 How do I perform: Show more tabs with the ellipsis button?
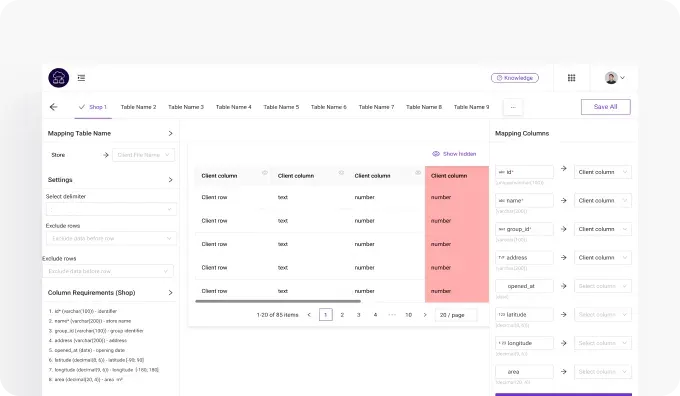tap(513, 107)
